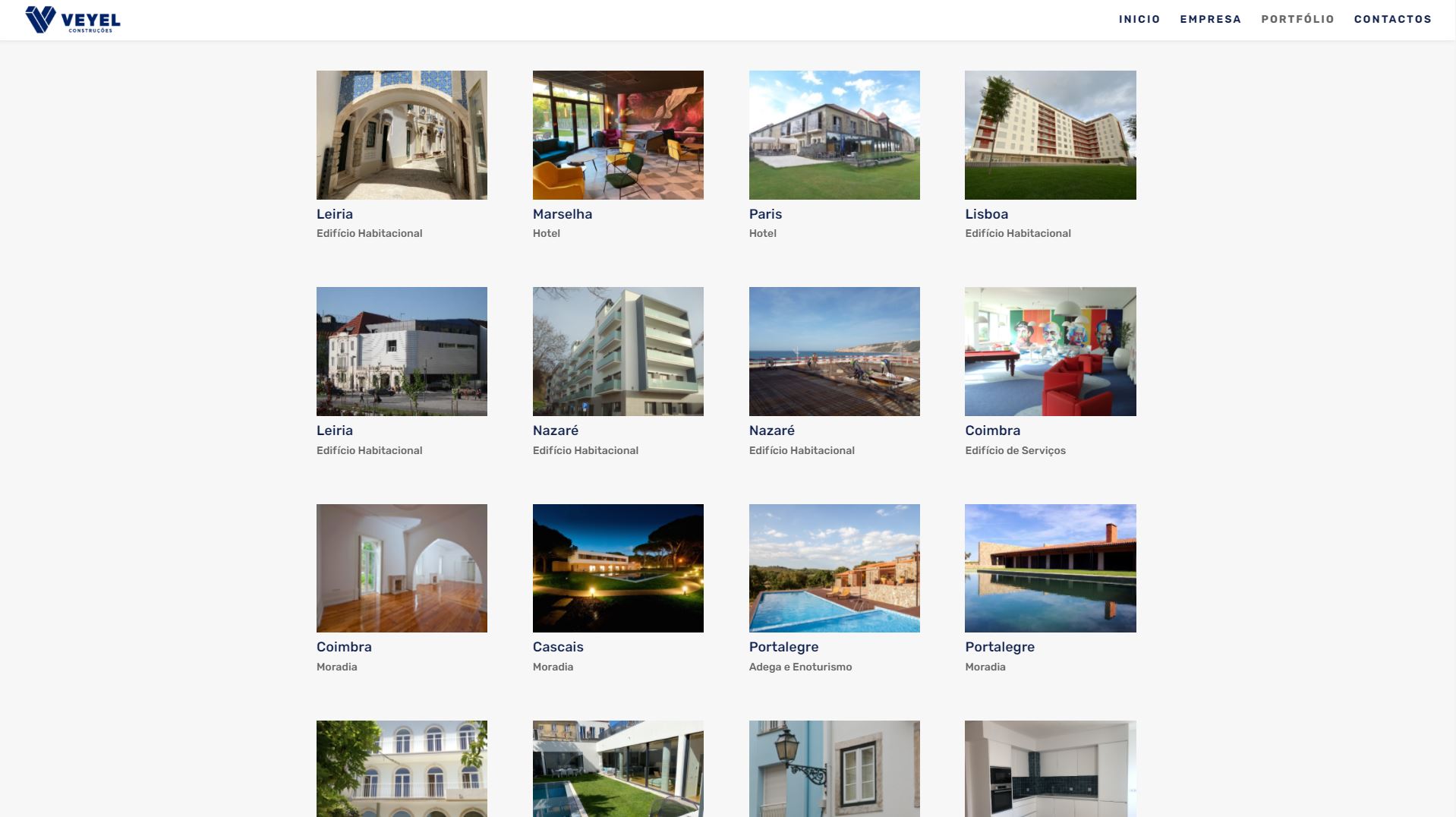Screen dimensions: 1456x817
Task: Select the PORTFÓLIO nav item
Action: pyautogui.click(x=1297, y=19)
